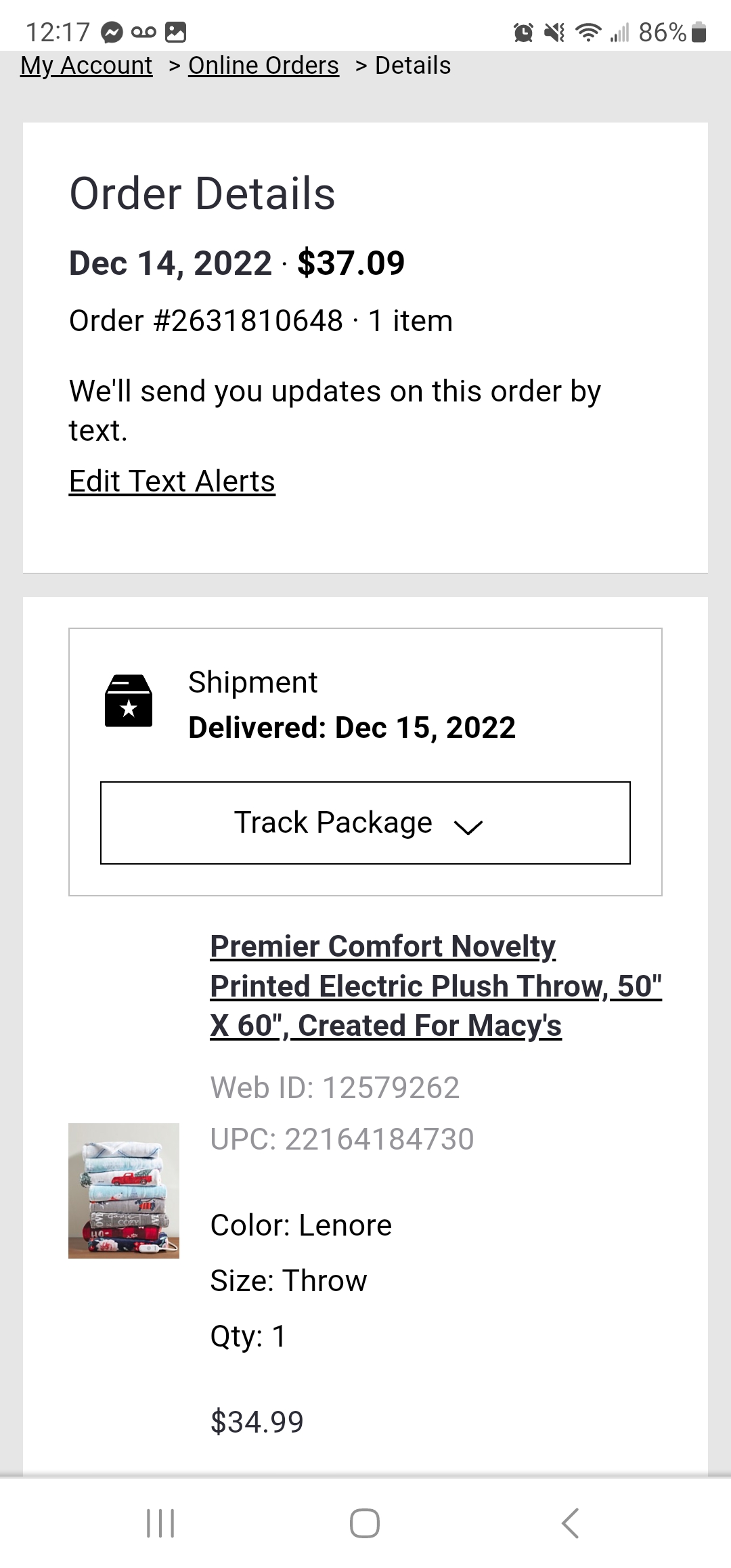Open Messenger notification icon in status bar
The image size is (731, 1568).
pos(112,32)
